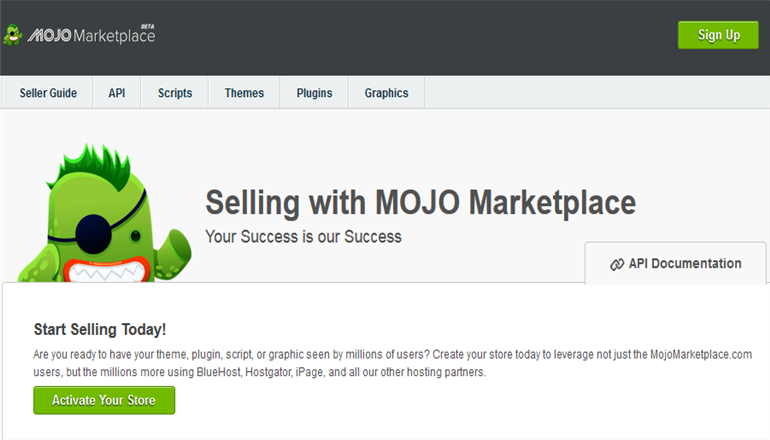This screenshot has width=770, height=440.
Task: Click the BETA badge above Marketplace logo
Action: coord(147,27)
